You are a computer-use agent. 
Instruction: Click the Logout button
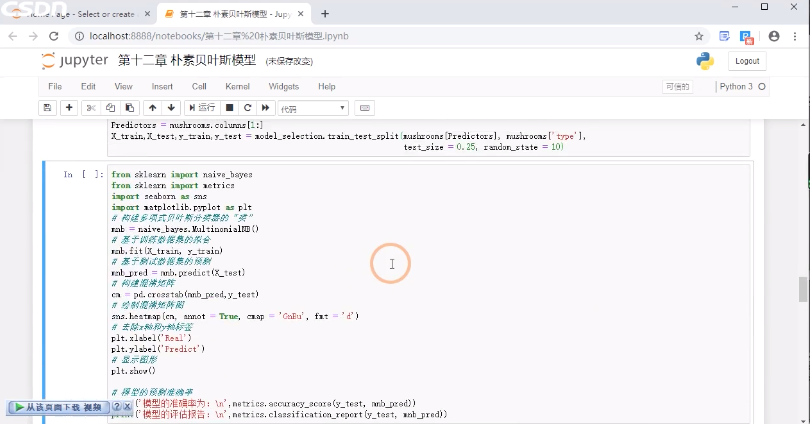(747, 61)
